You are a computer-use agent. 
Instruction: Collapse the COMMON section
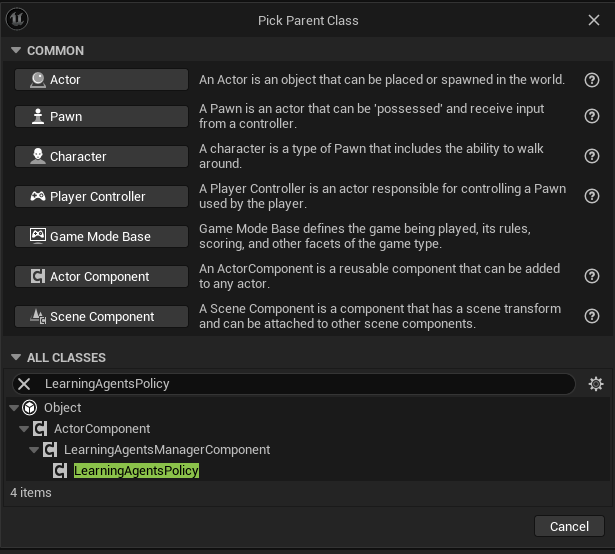pos(16,50)
